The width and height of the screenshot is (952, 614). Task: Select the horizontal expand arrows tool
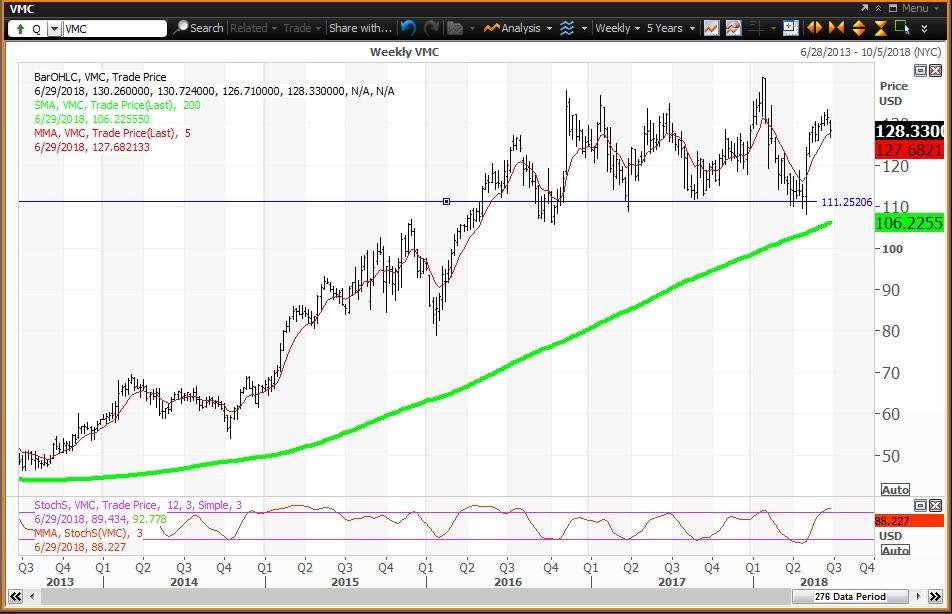click(x=814, y=28)
